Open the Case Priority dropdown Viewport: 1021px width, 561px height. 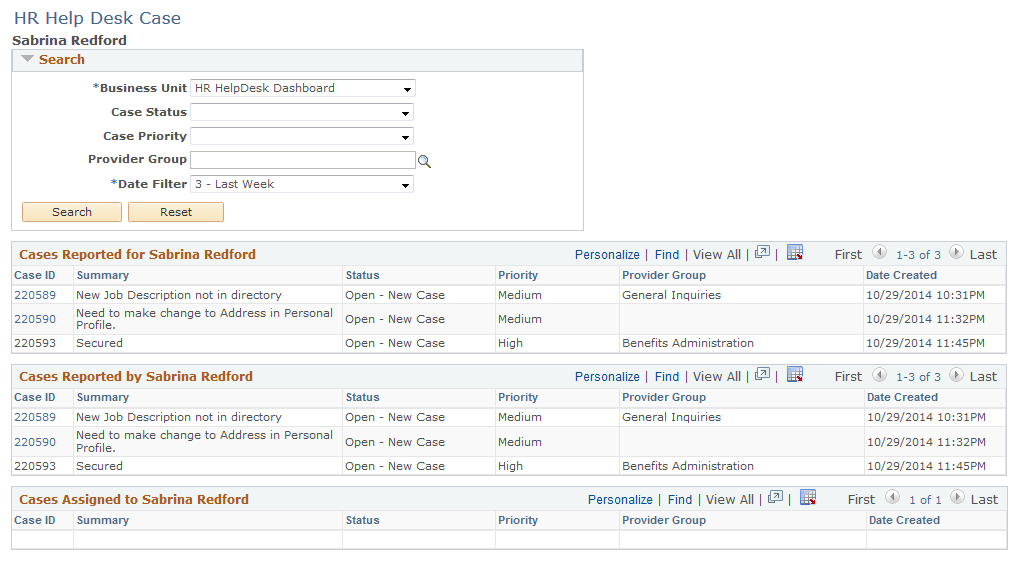coord(301,137)
